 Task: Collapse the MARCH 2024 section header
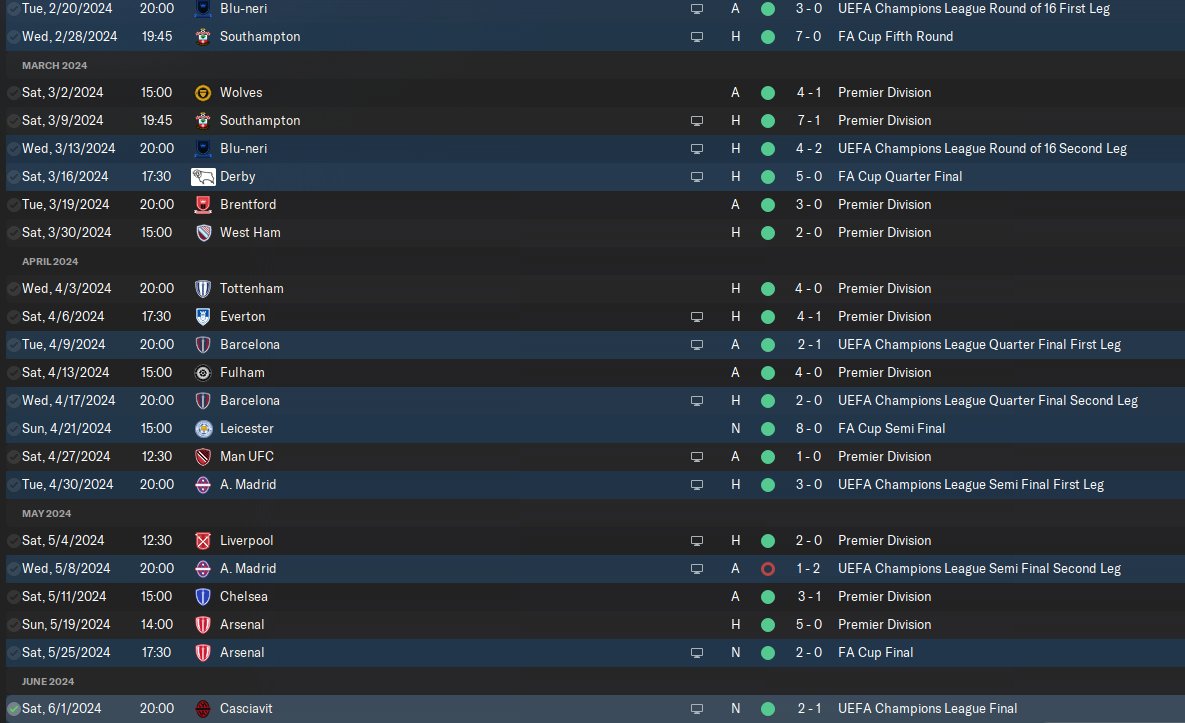tap(54, 66)
